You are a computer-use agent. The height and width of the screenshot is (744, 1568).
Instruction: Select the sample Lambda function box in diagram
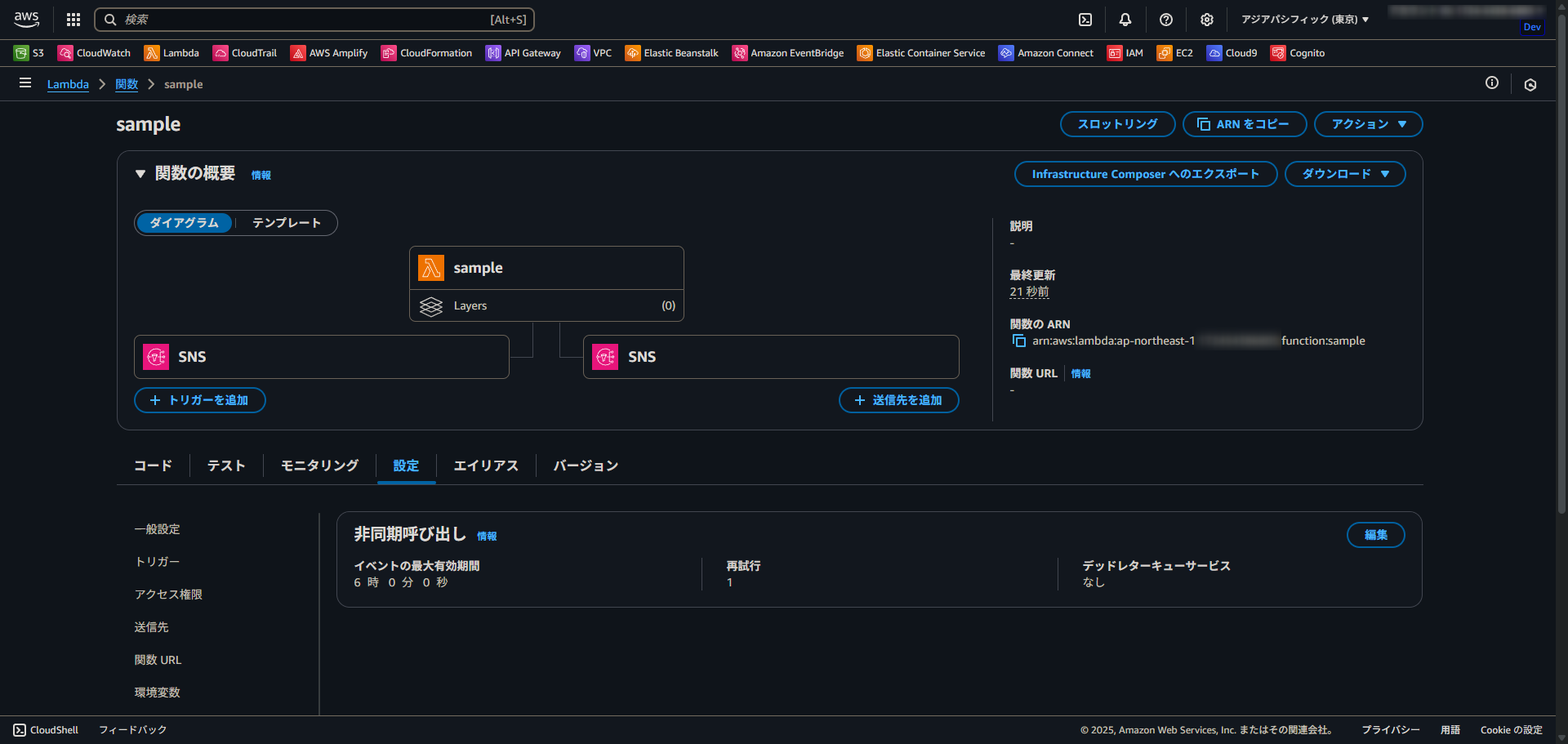point(546,268)
